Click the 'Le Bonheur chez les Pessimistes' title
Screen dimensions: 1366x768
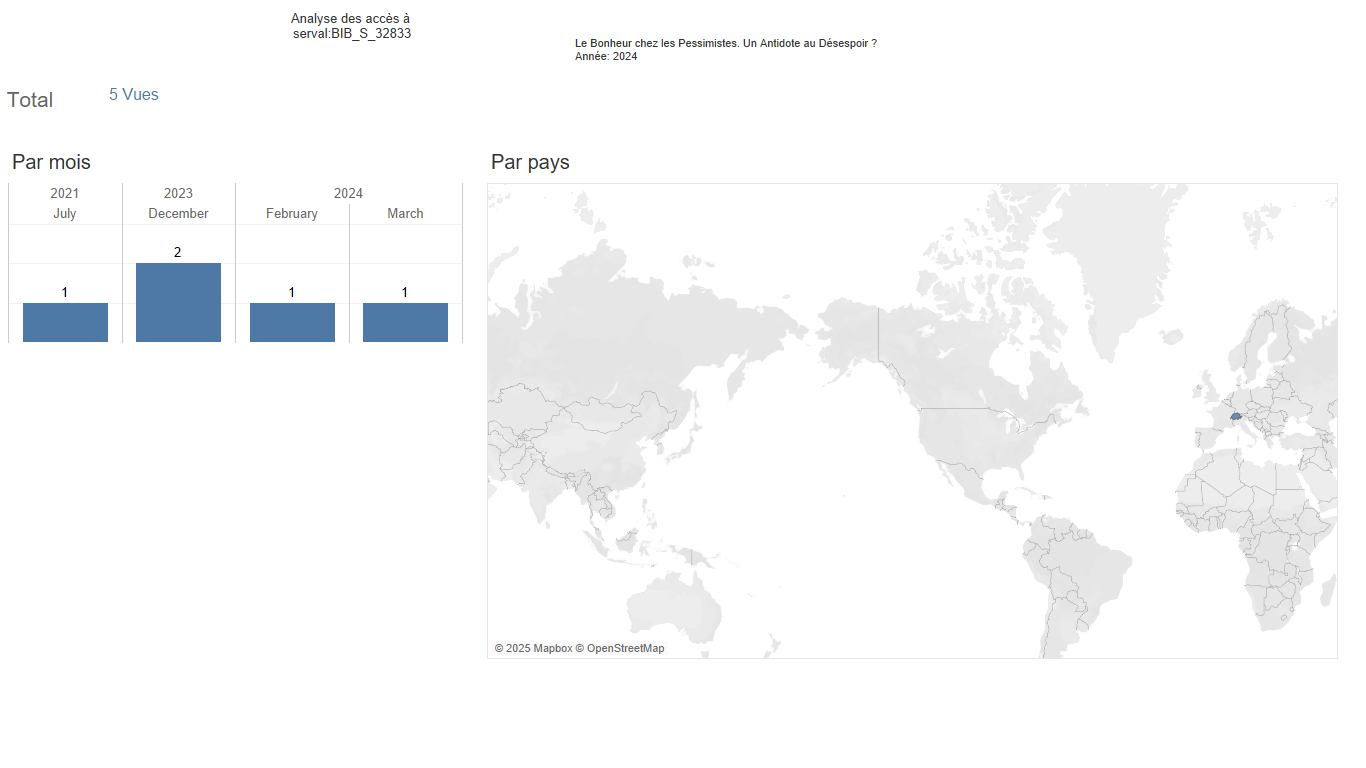[726, 43]
